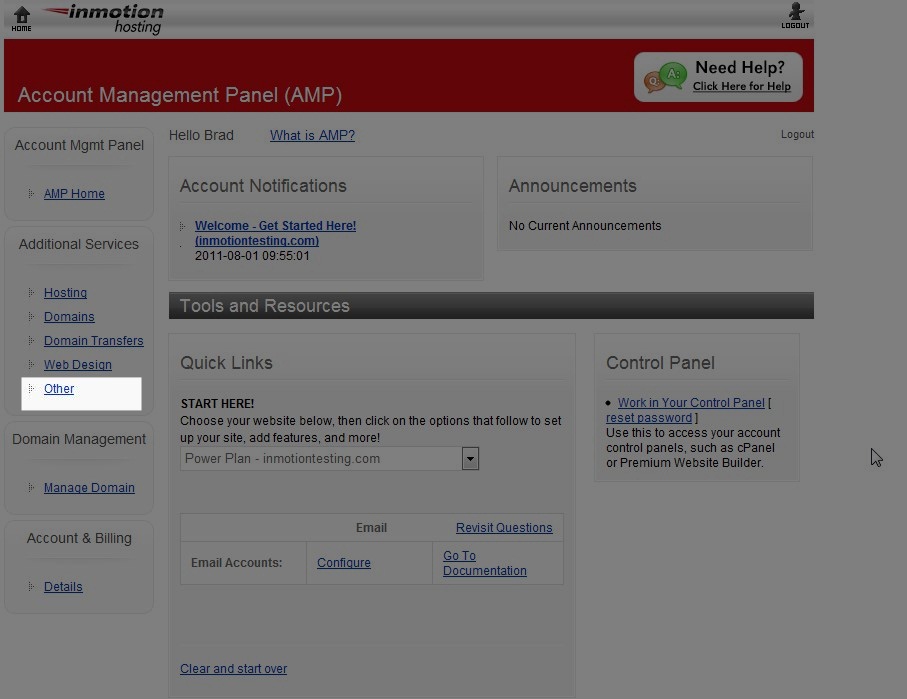The image size is (907, 699).
Task: Click the Email Accounts: row label
Action: [x=237, y=562]
